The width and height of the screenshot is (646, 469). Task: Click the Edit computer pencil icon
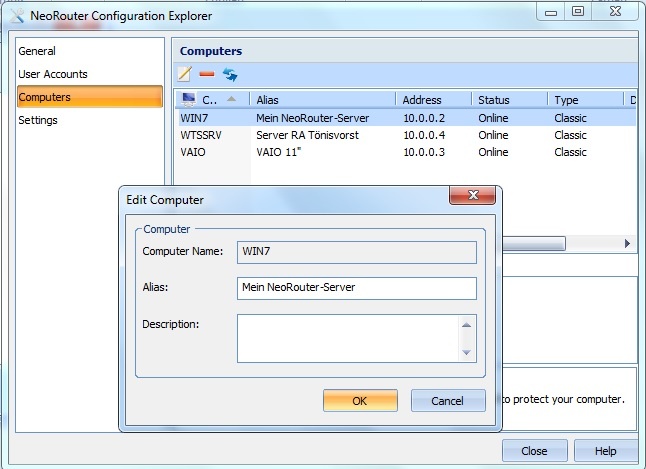[184, 74]
